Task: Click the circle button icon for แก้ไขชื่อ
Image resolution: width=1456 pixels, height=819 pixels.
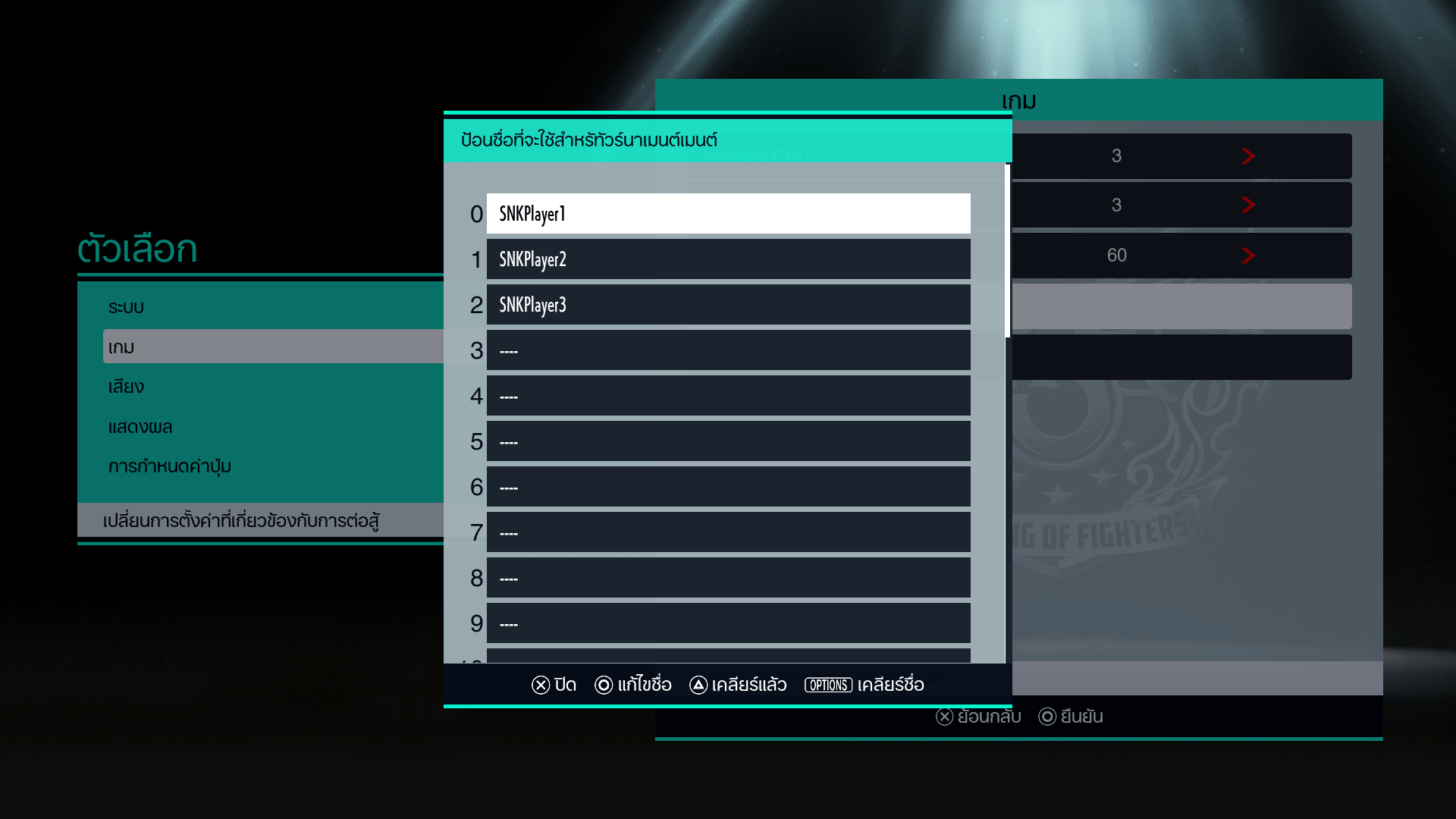Action: 604,686
